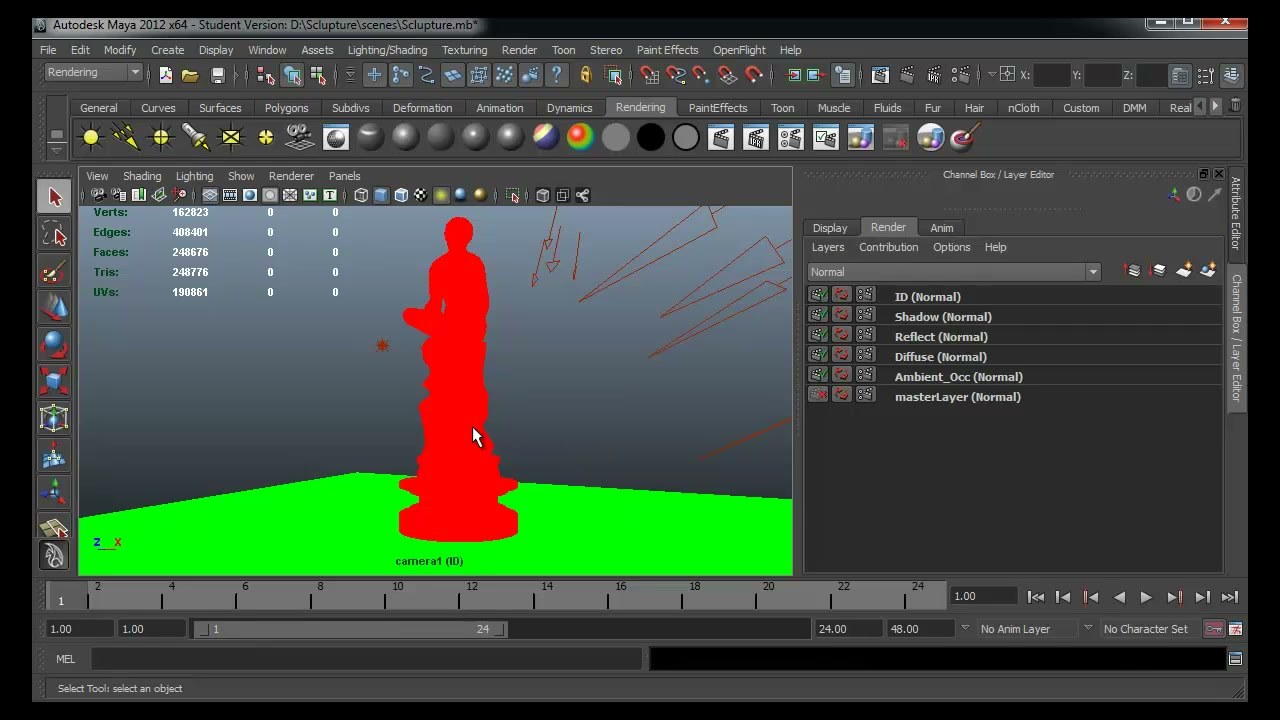Toggle Auto Key at range slider end
Image resolution: width=1280 pixels, height=720 pixels.
[x=1213, y=629]
